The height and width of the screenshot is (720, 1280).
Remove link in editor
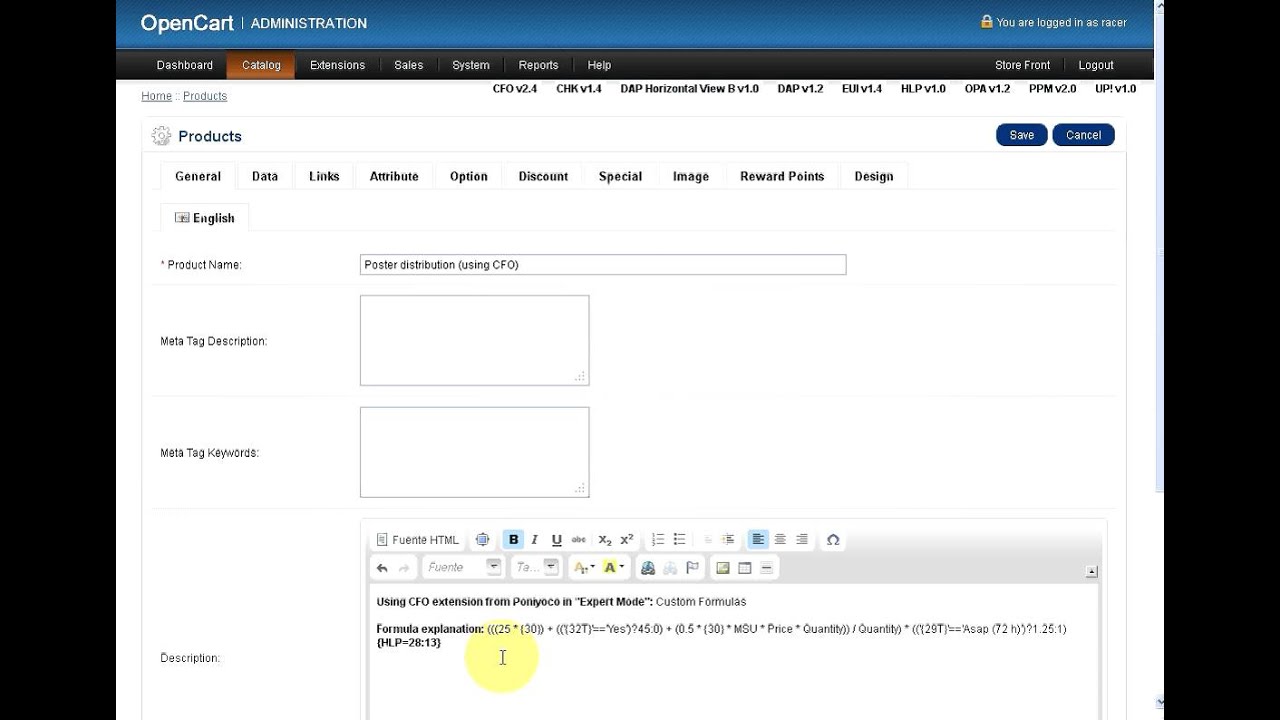670,568
